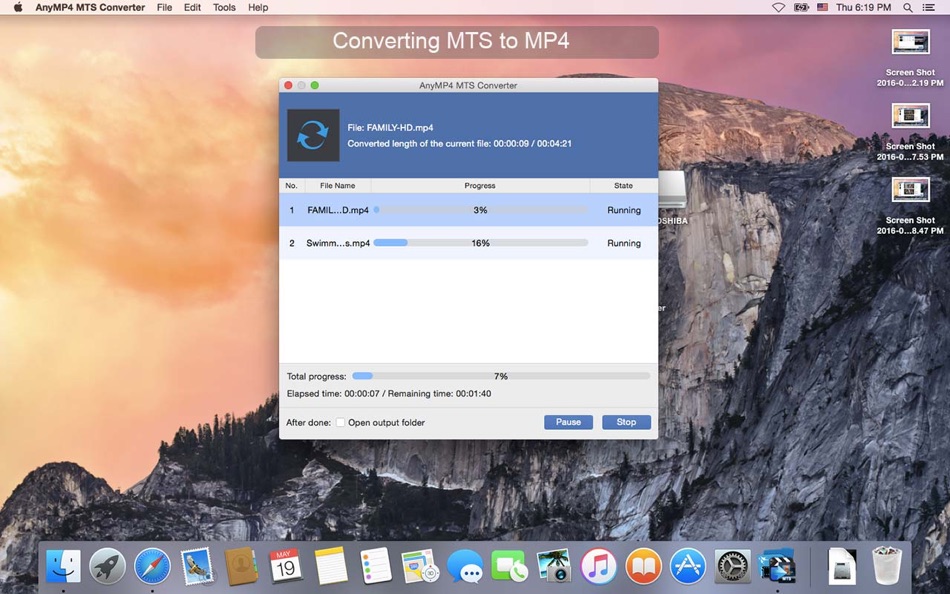Open System Preferences from the Dock

(x=732, y=566)
